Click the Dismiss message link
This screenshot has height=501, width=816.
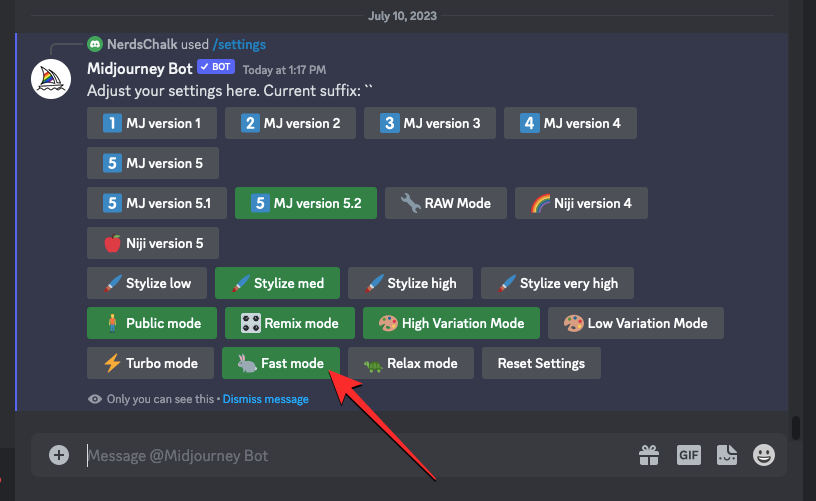265,399
